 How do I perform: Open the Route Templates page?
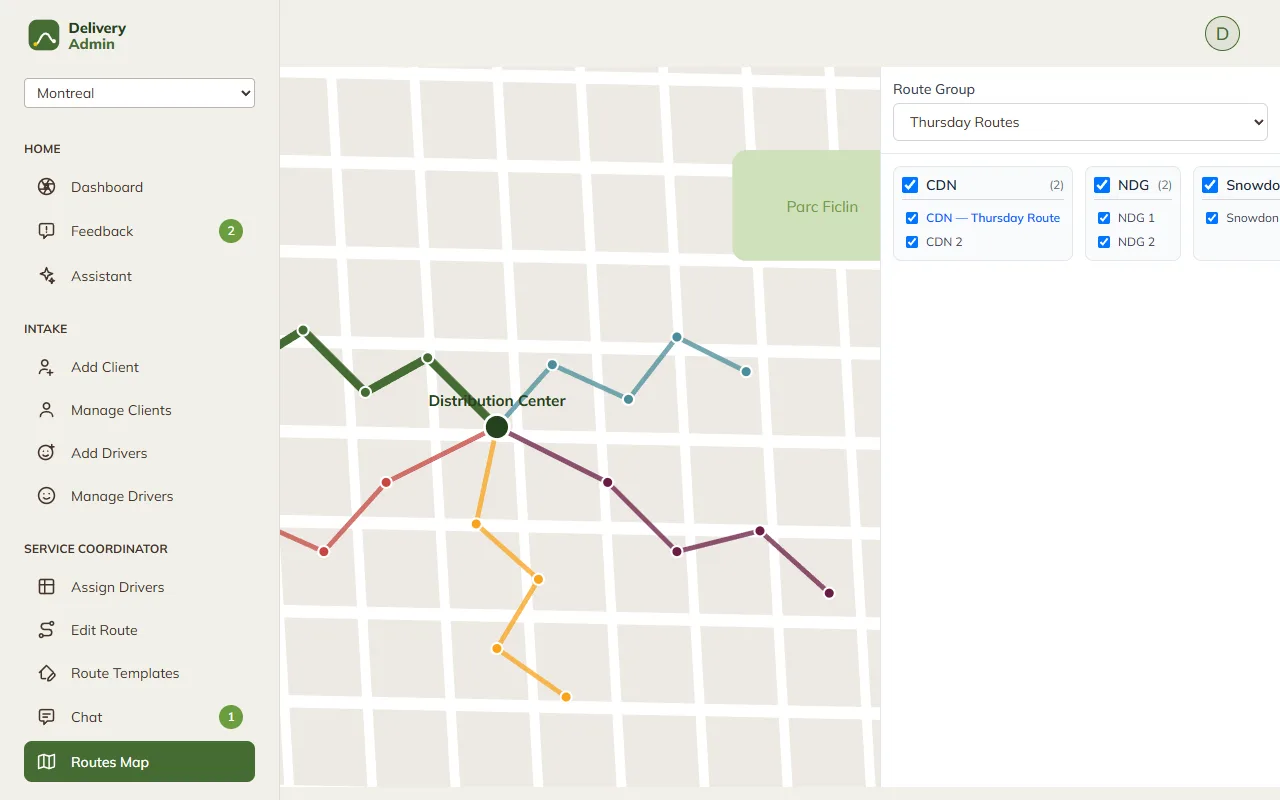coord(139,673)
